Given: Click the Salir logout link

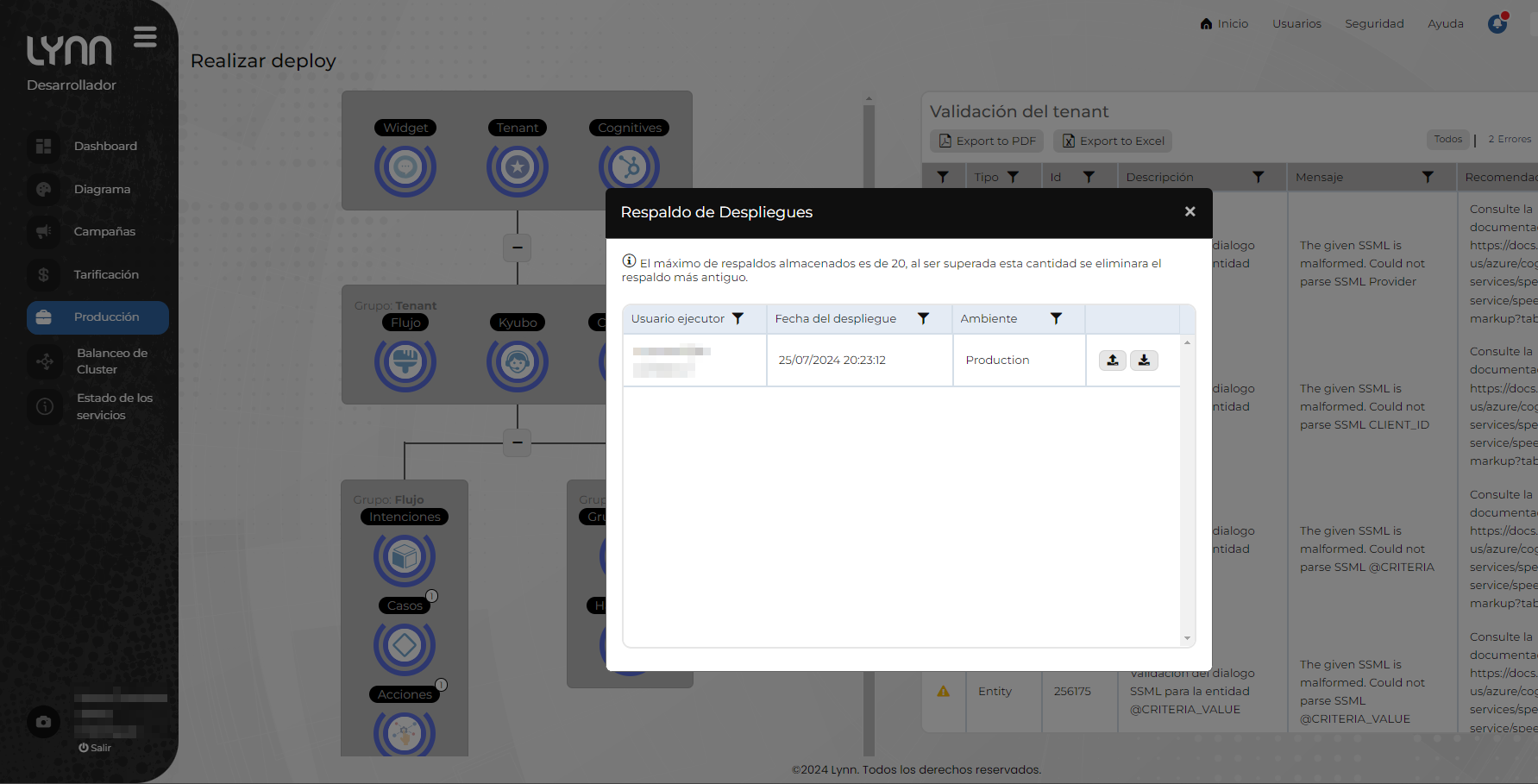Looking at the screenshot, I should [95, 748].
